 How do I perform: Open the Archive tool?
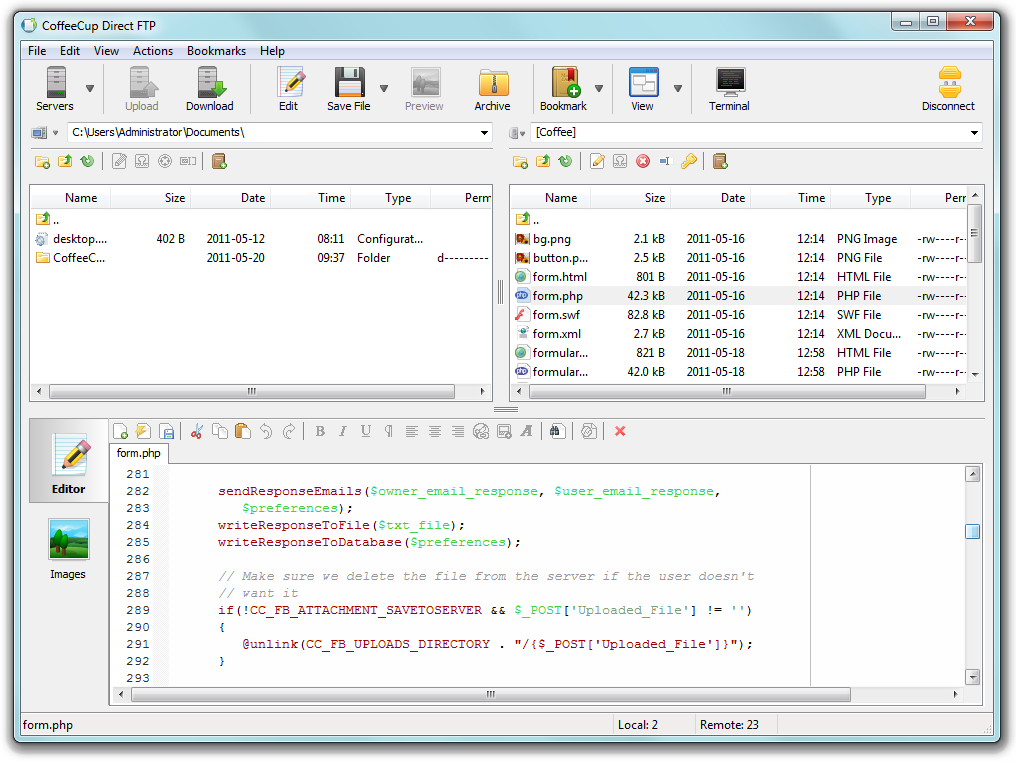point(492,88)
